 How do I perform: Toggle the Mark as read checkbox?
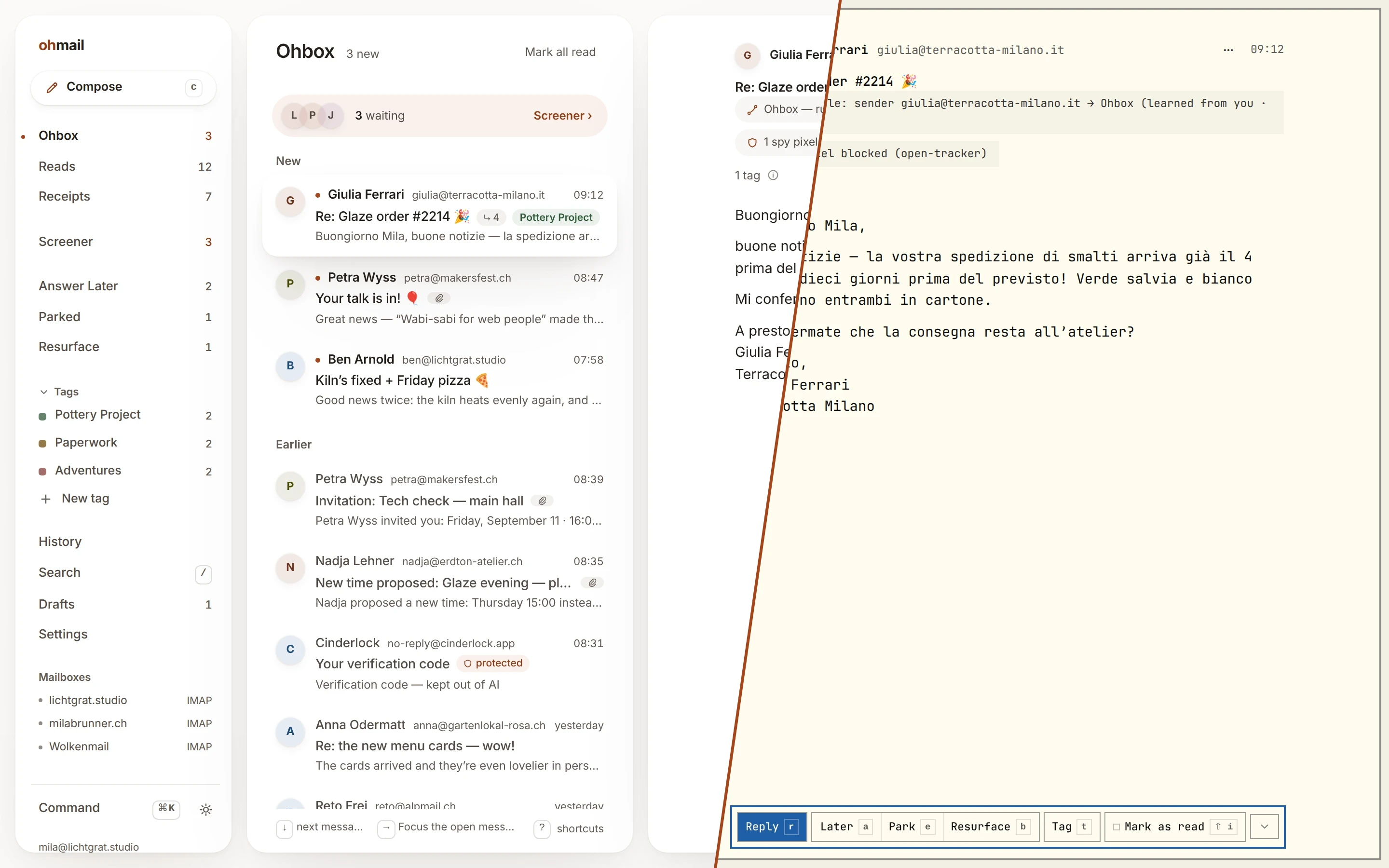coord(1117,827)
